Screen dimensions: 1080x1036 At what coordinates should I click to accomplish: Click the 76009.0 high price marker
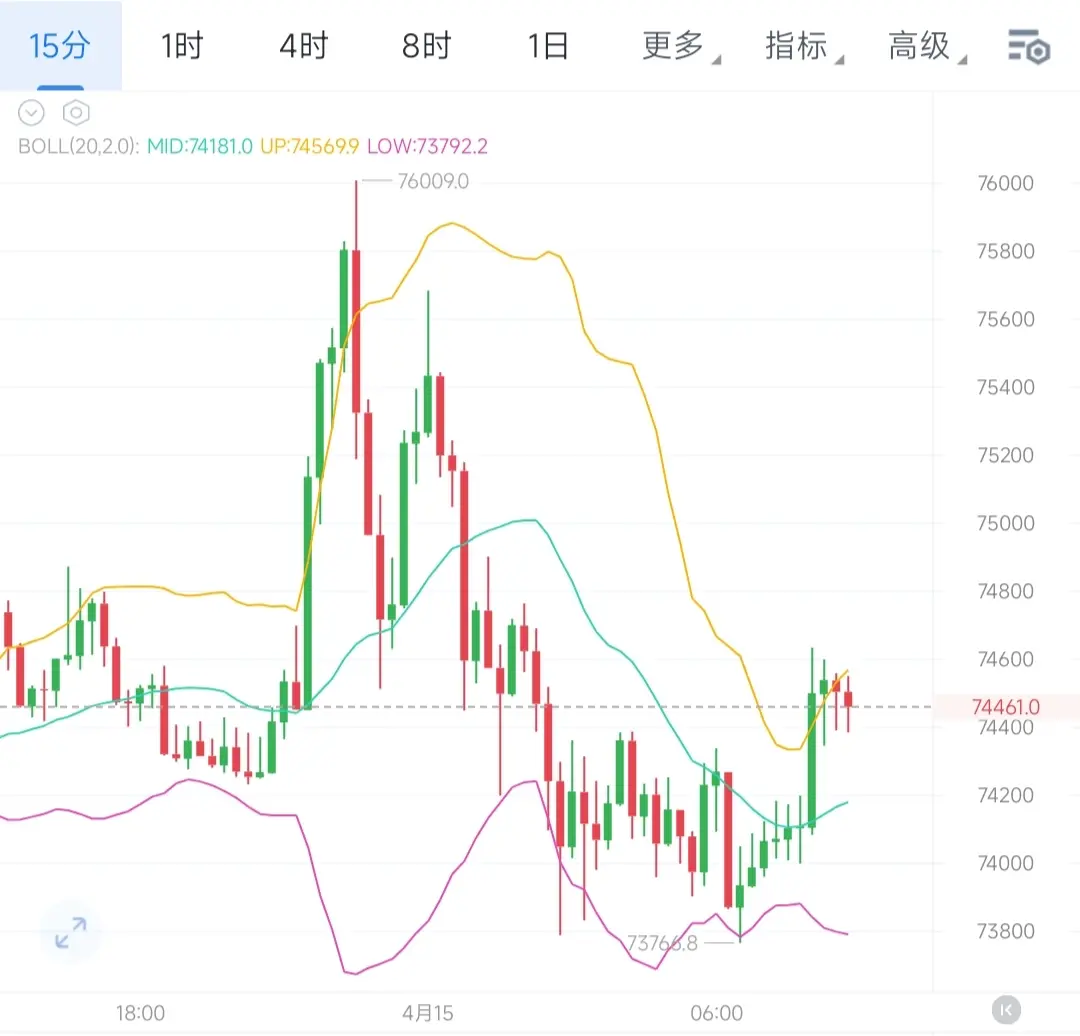point(433,181)
